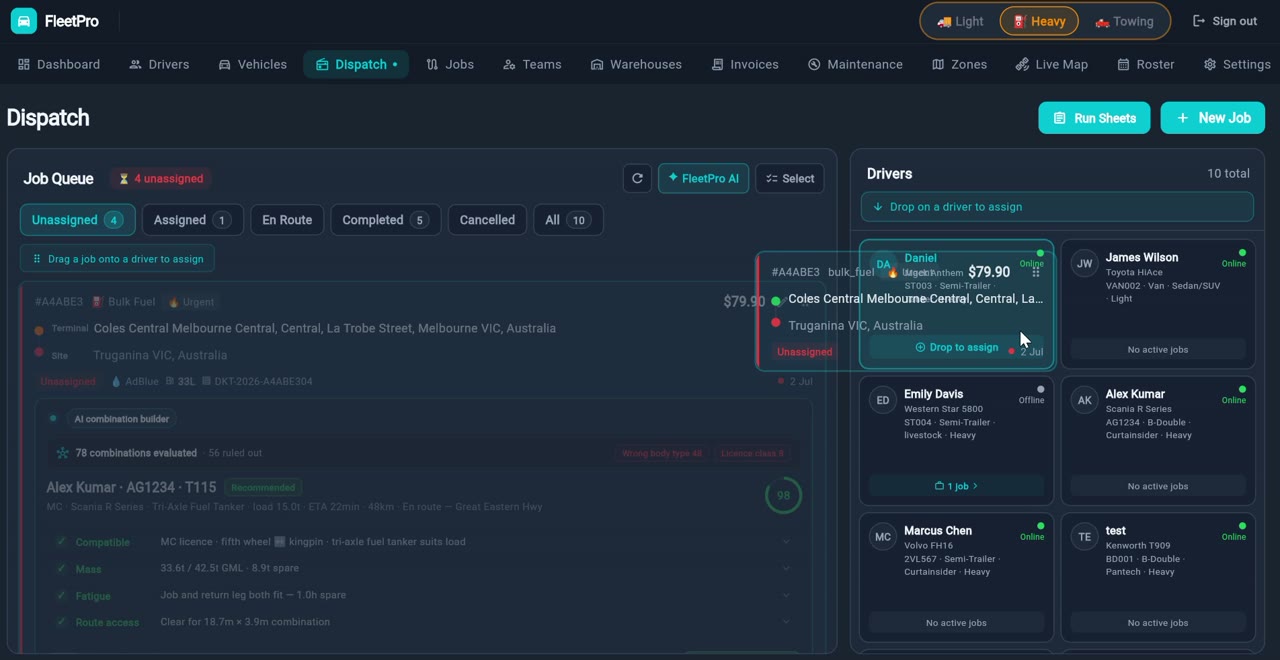Click the Drop on a driver to assign banner
The image size is (1280, 660).
[1057, 207]
